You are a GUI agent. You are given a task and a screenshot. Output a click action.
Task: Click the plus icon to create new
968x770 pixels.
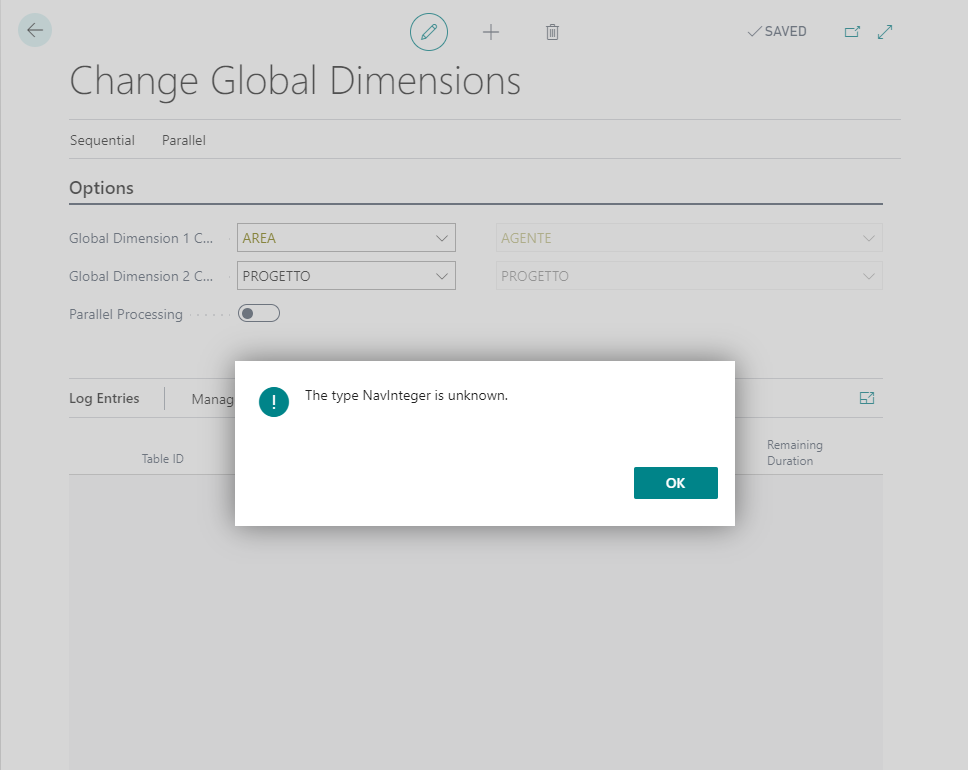pos(491,31)
